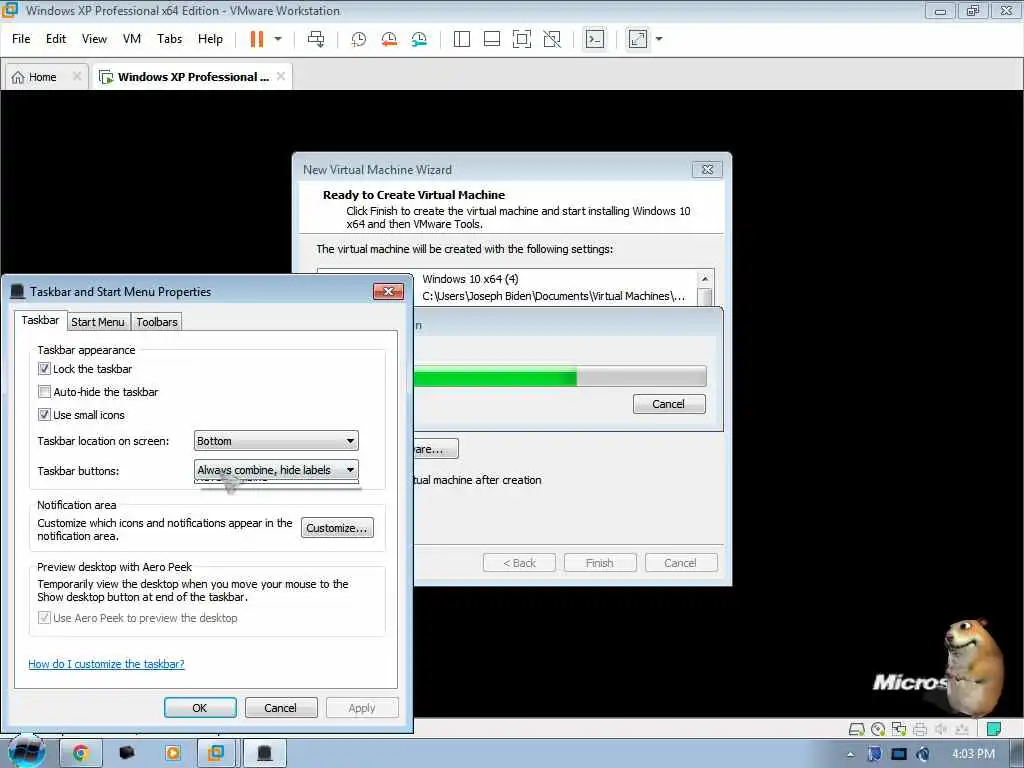Click the green message log status icon
Screen dimensions: 1024x768
(993, 729)
